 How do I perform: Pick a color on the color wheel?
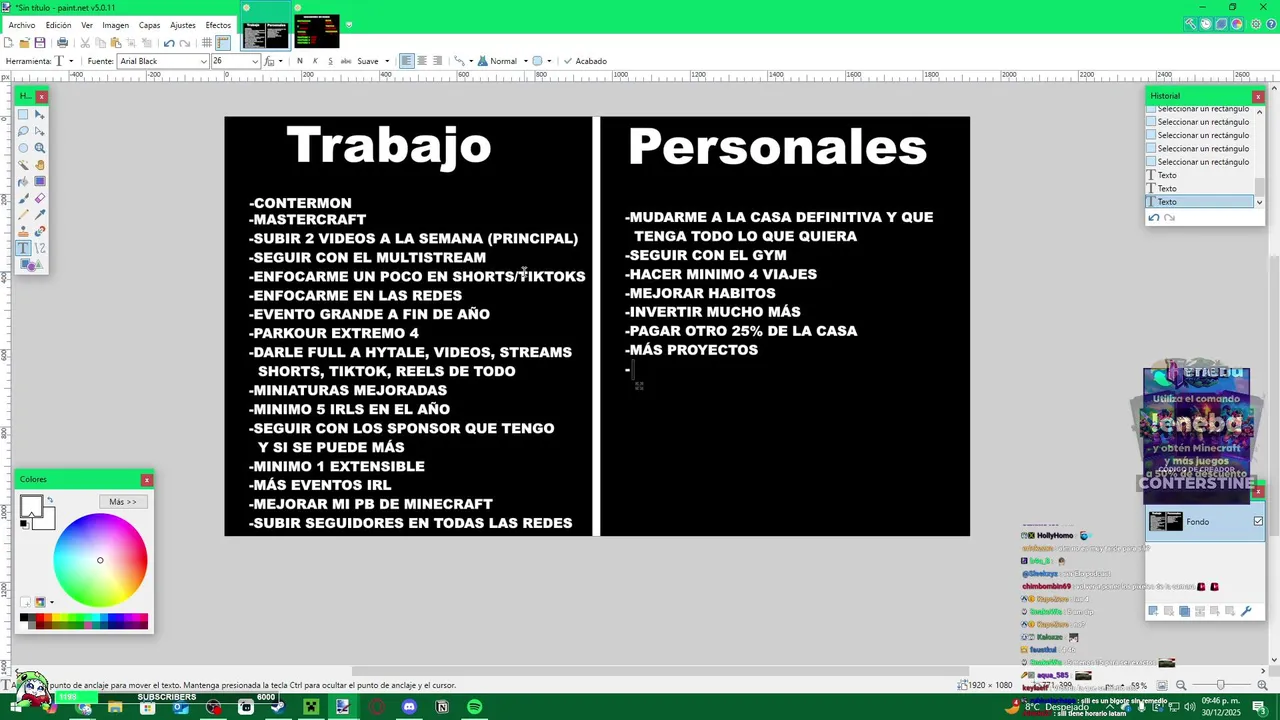(x=100, y=560)
